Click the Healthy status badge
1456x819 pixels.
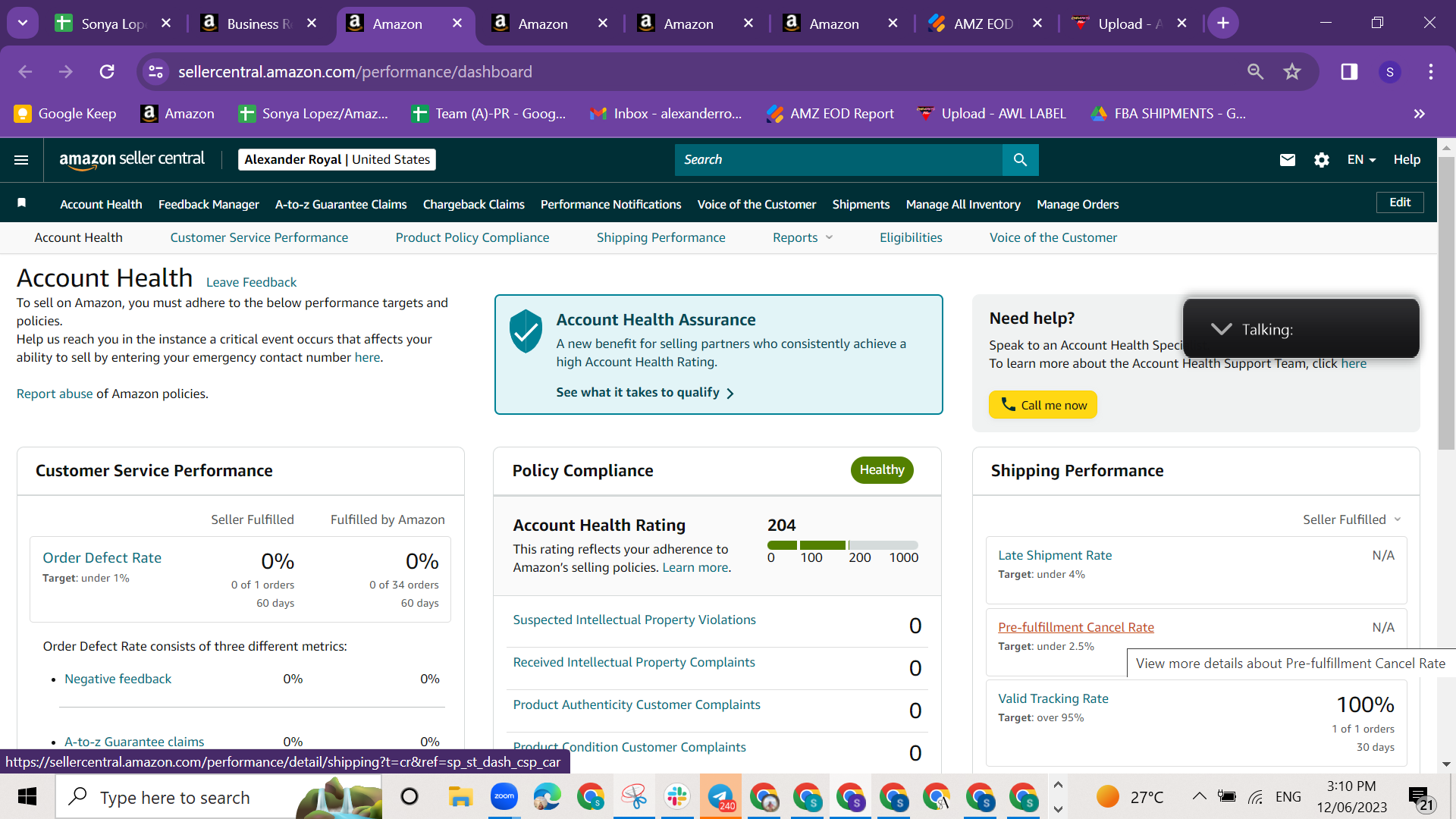tap(882, 470)
